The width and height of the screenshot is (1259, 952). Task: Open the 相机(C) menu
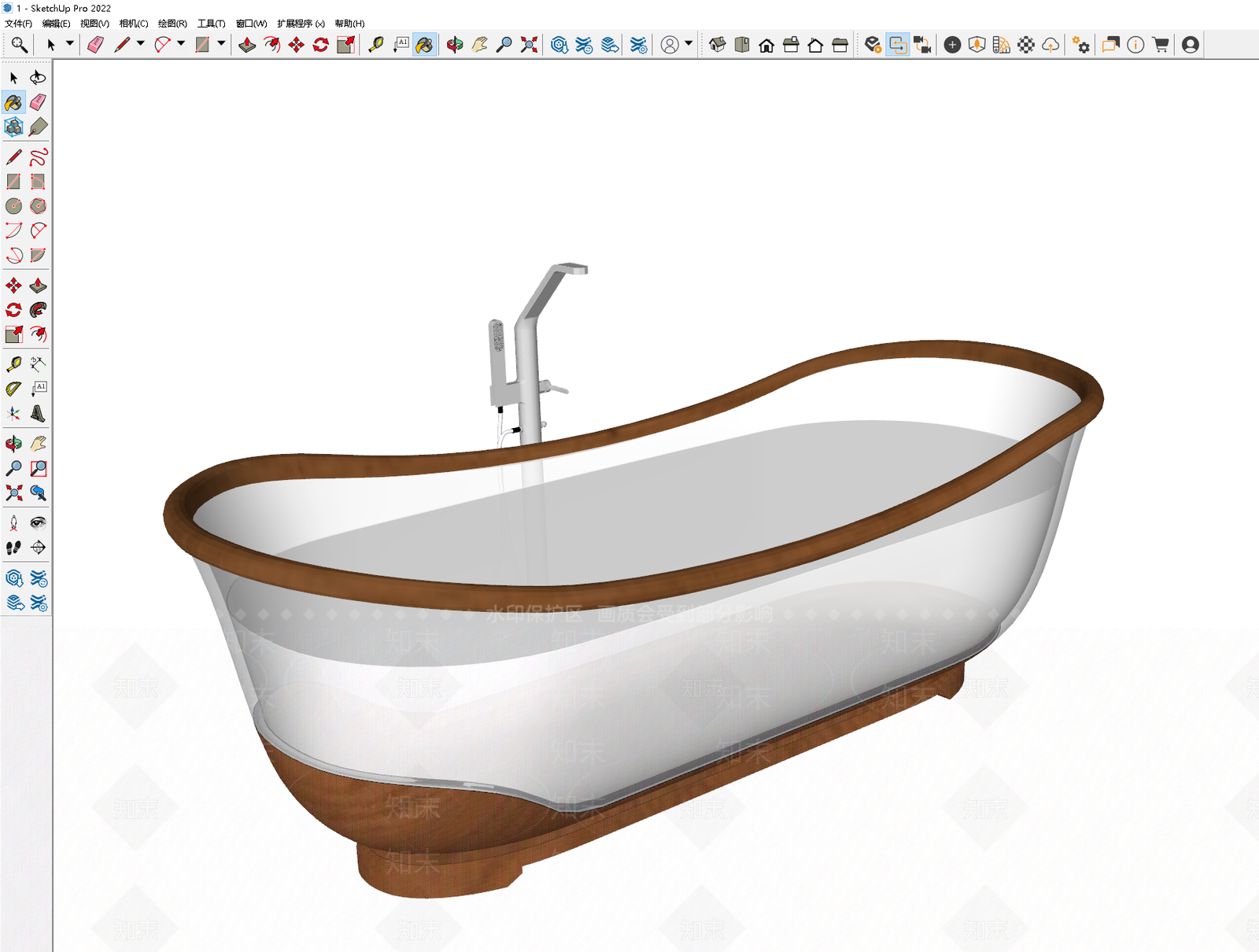click(134, 24)
